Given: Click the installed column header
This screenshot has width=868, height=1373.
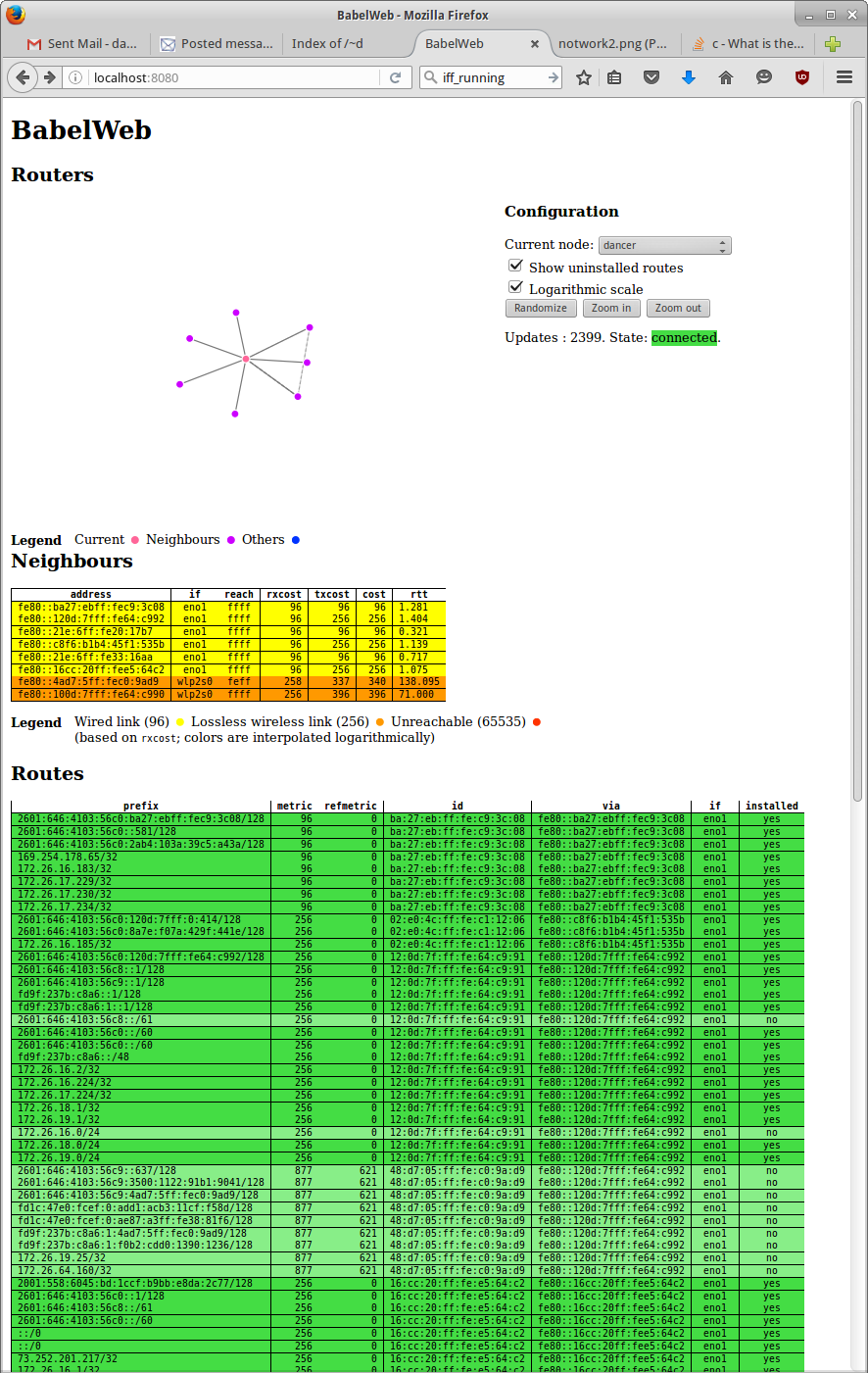Looking at the screenshot, I should [x=772, y=806].
